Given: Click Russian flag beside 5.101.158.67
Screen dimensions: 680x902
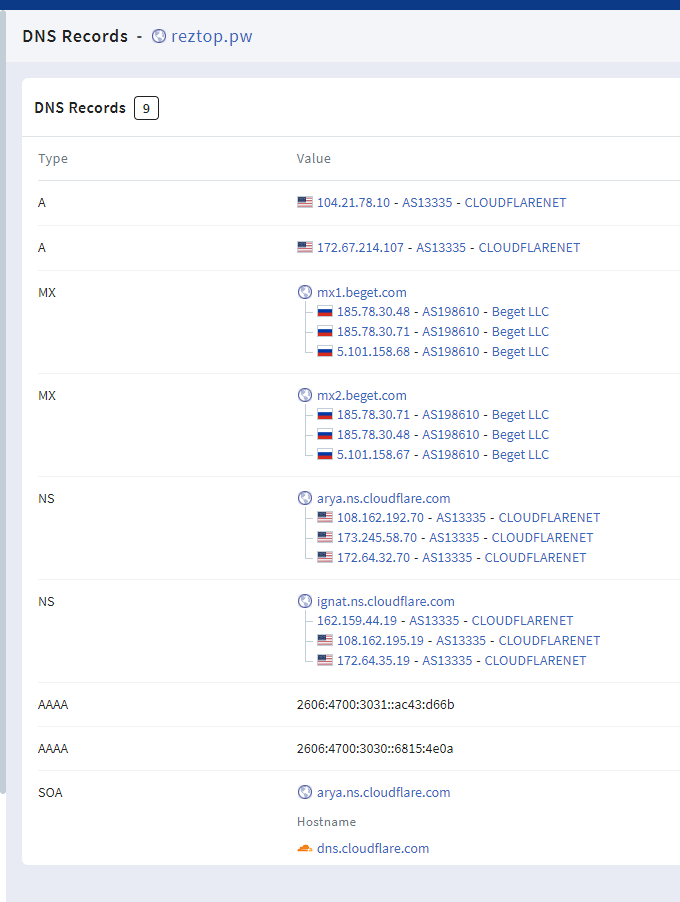Looking at the screenshot, I should (325, 454).
